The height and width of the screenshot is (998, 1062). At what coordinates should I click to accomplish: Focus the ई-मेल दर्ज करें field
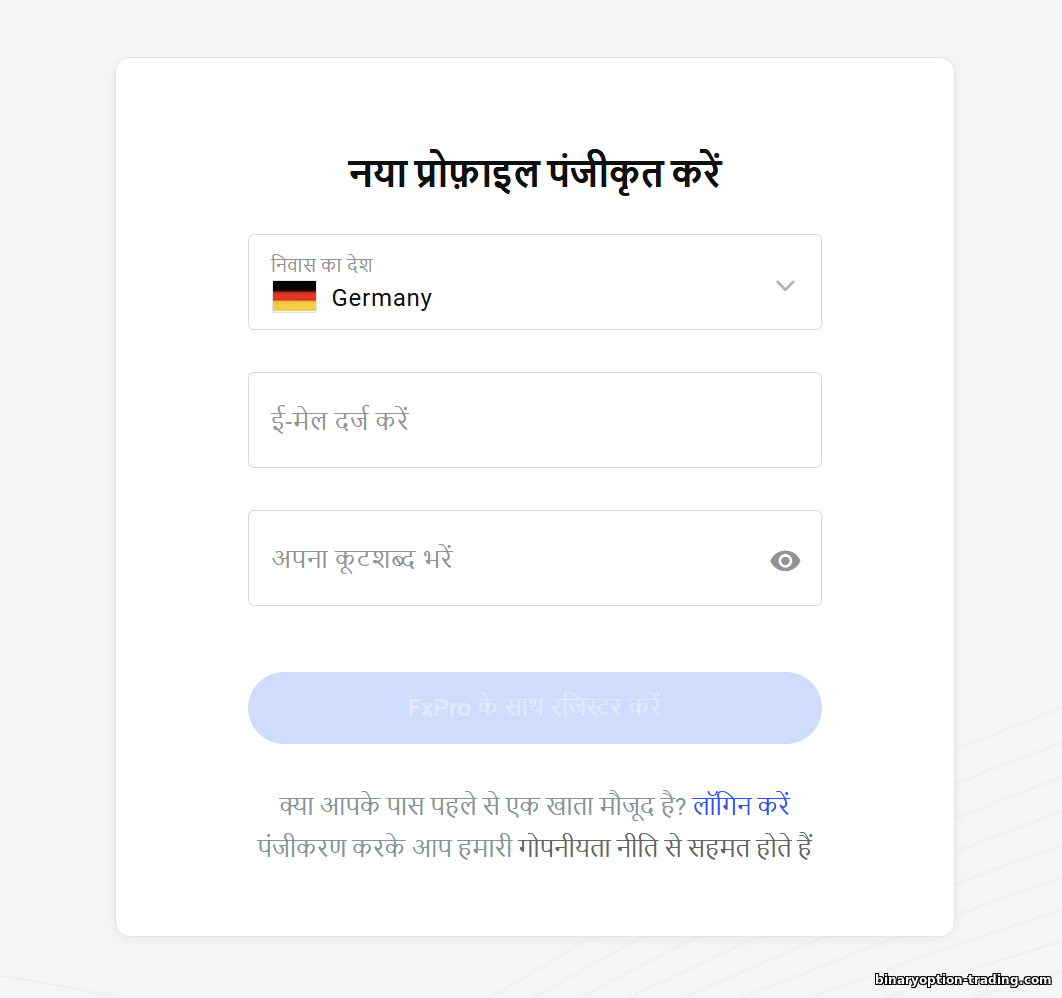(534, 420)
